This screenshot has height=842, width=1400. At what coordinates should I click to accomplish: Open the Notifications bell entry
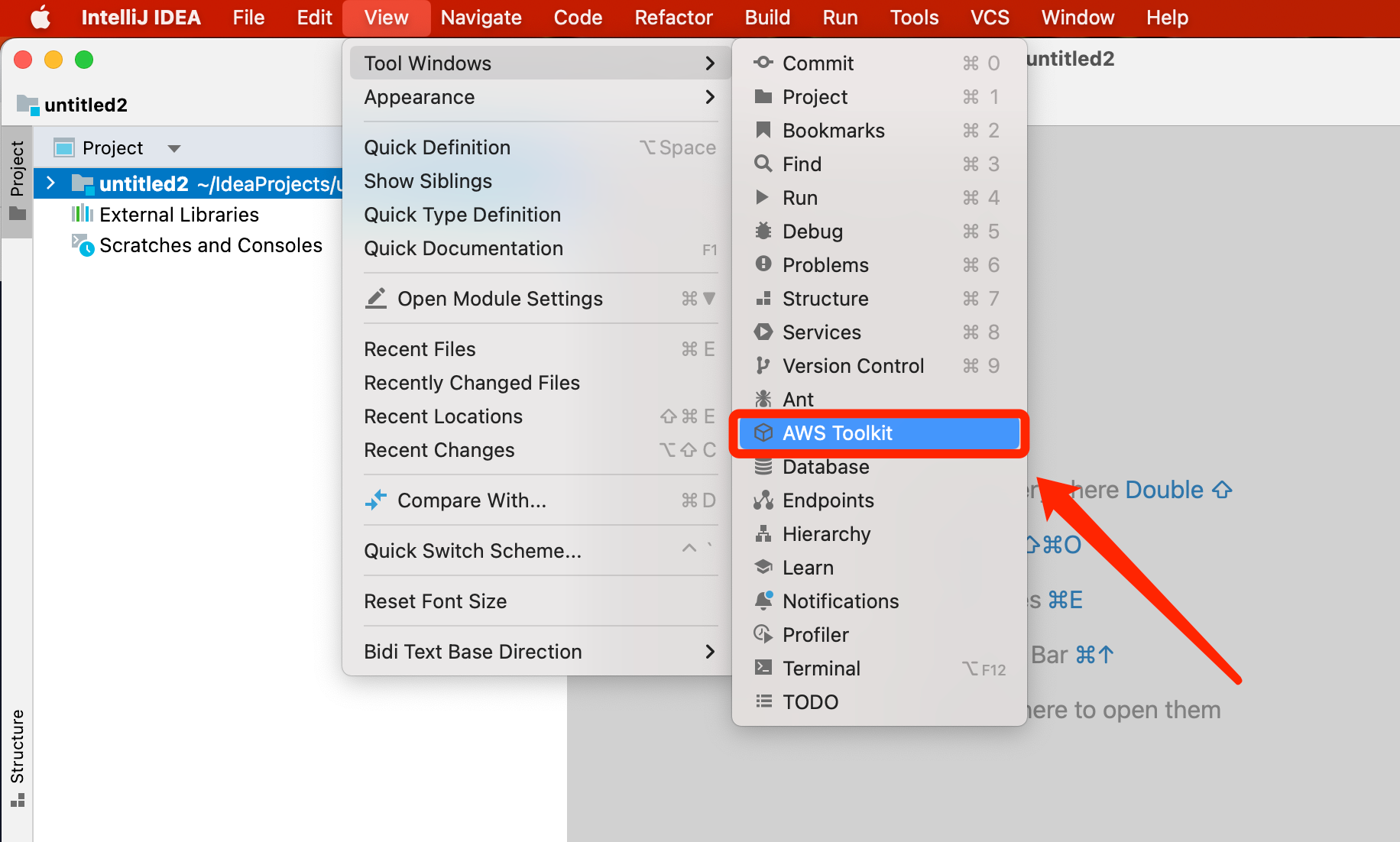pos(879,601)
